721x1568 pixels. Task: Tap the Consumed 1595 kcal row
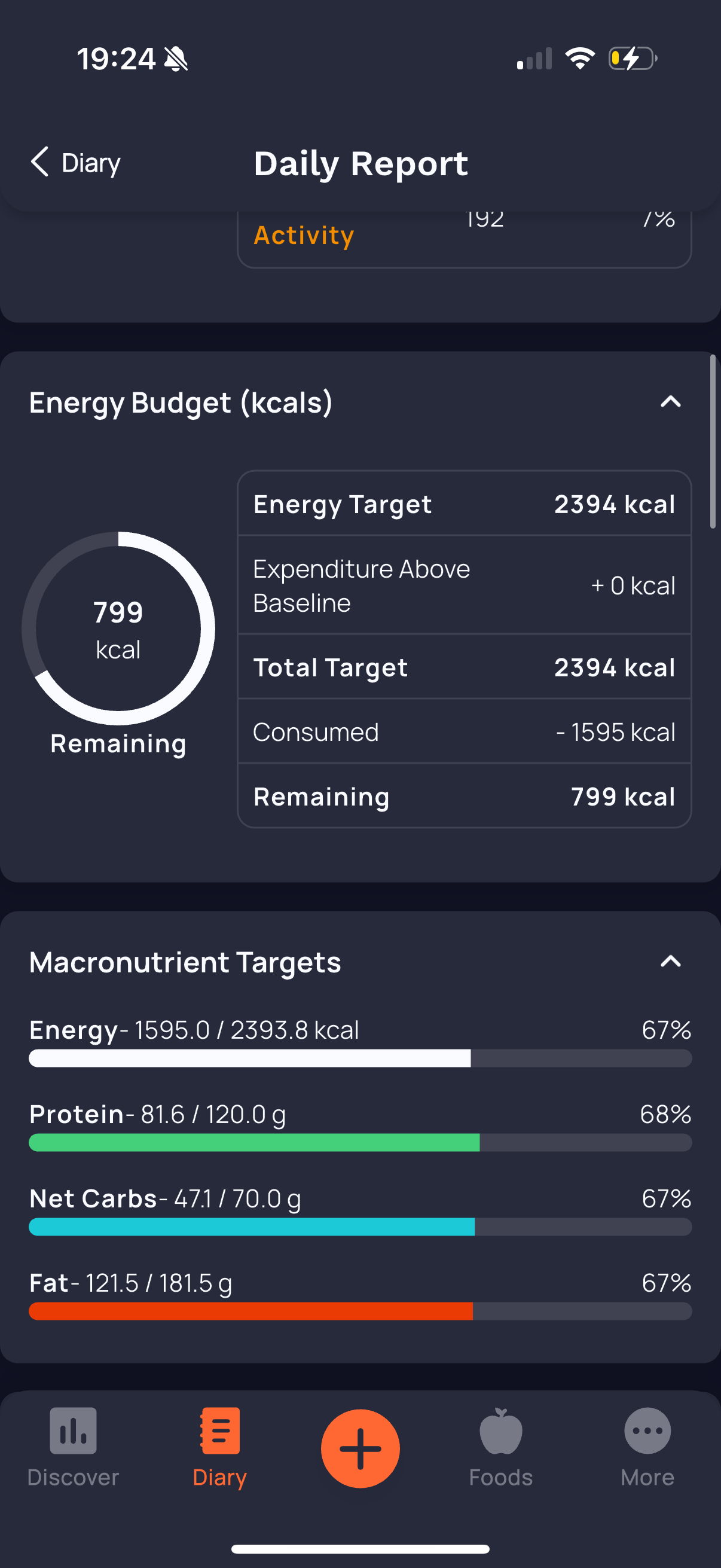click(465, 731)
